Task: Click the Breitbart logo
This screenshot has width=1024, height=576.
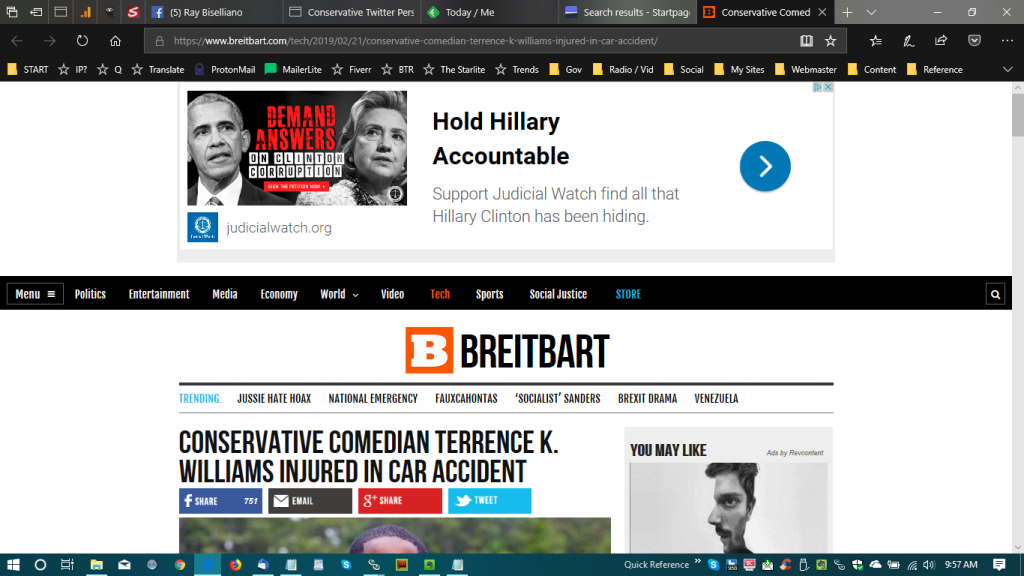Action: pos(507,350)
